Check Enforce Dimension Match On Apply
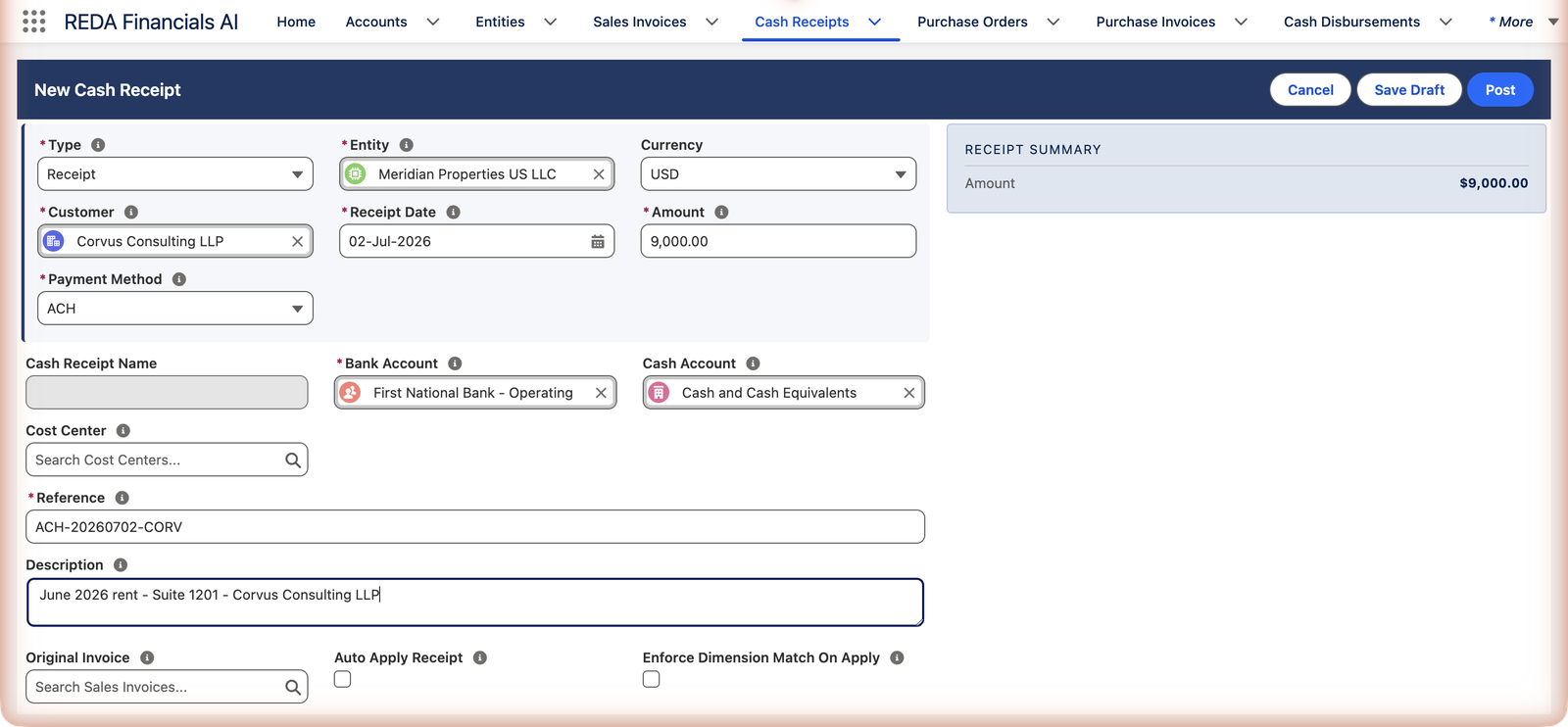This screenshot has width=1568, height=727. [651, 679]
